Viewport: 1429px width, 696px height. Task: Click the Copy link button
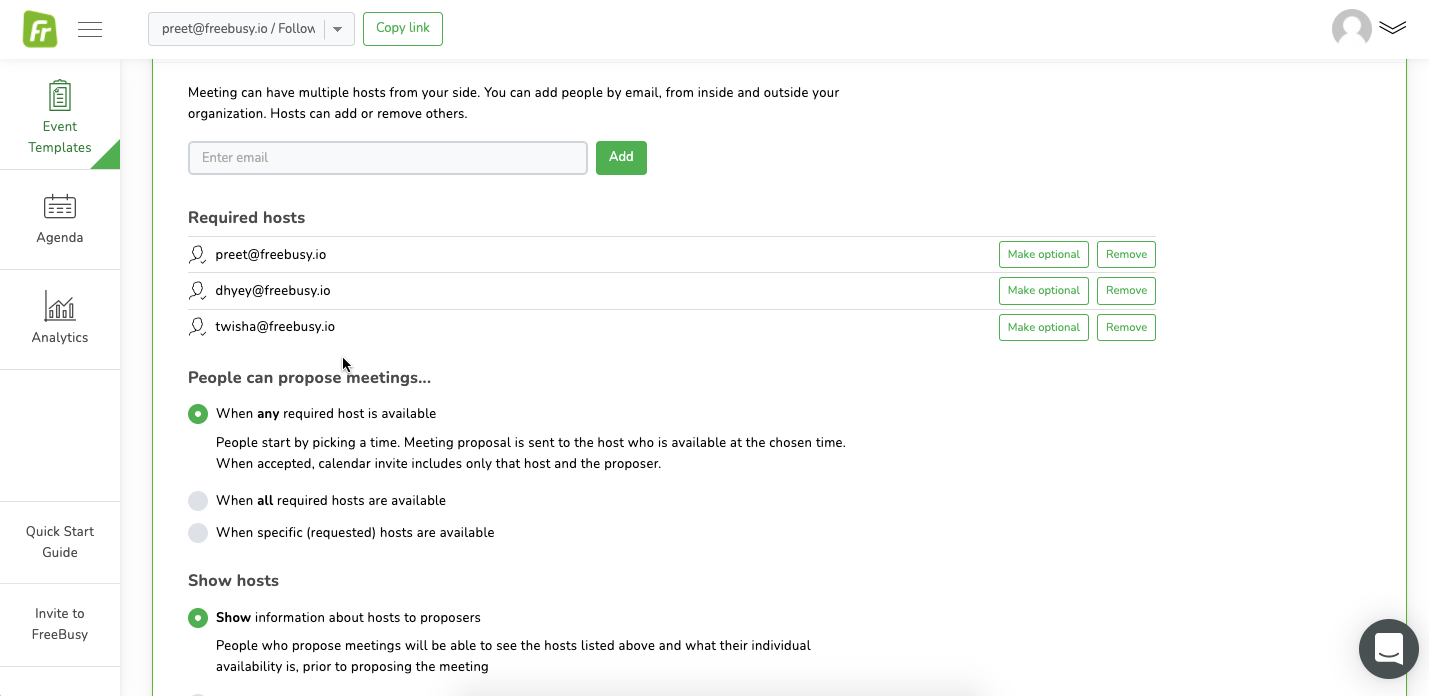[x=403, y=29]
